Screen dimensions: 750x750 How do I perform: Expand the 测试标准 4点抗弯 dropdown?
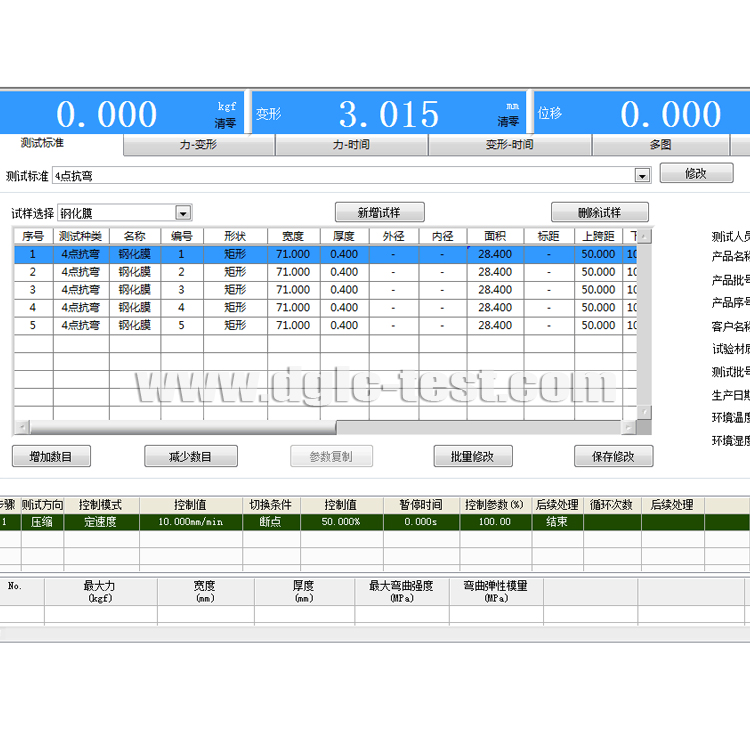tap(642, 176)
